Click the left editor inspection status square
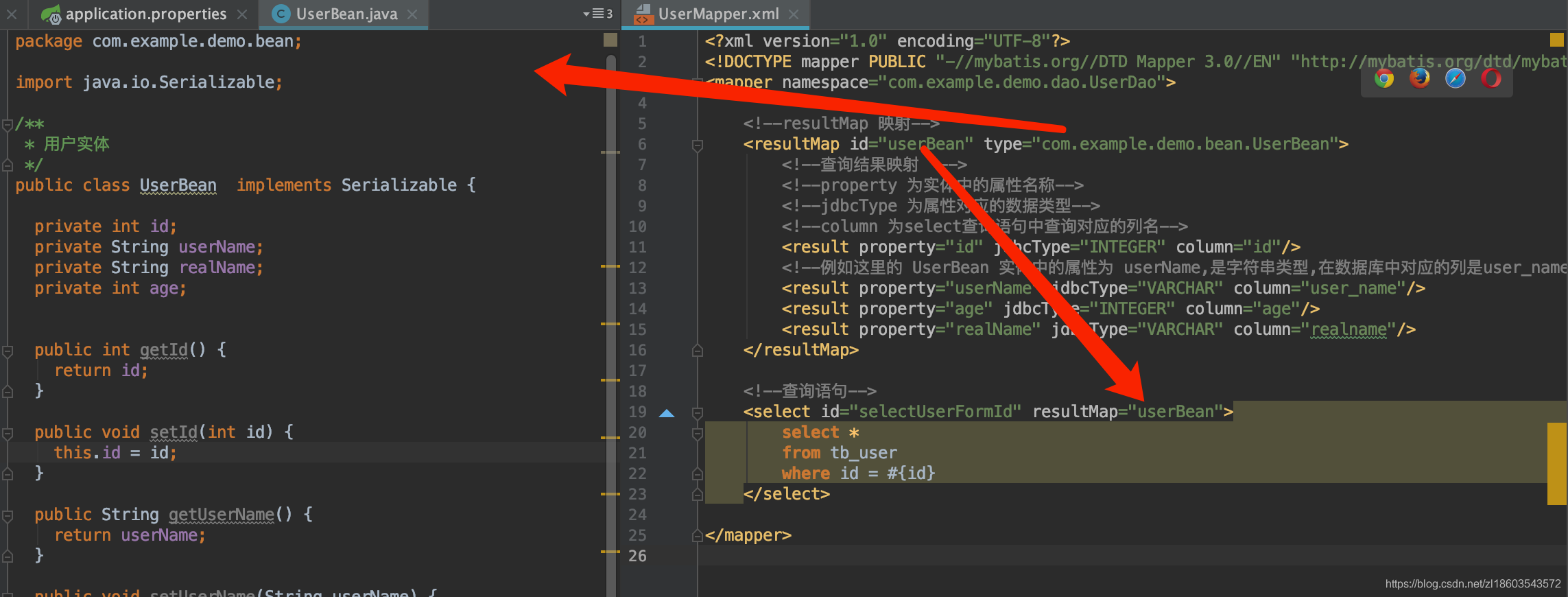 (x=610, y=40)
